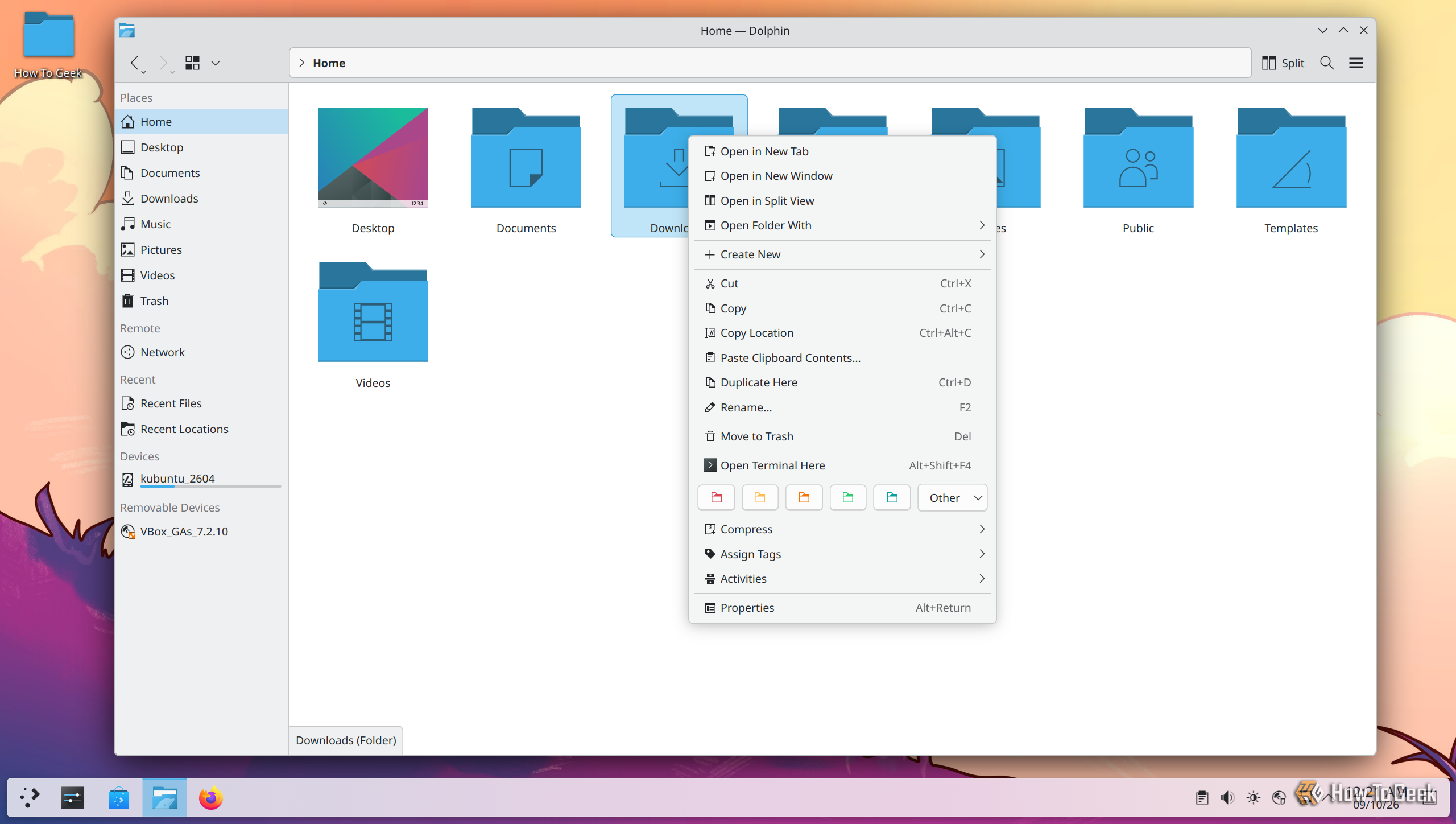Apply green folder color
The image size is (1456, 824).
[x=847, y=498]
